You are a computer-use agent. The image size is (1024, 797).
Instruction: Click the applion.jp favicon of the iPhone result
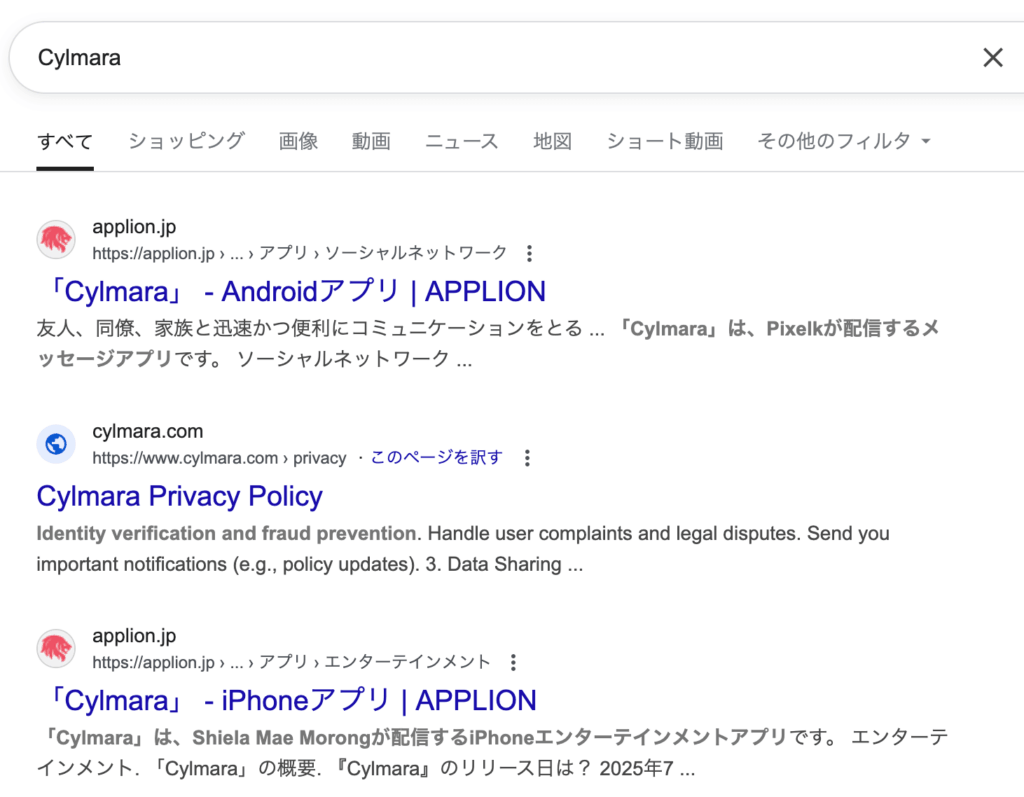(56, 649)
